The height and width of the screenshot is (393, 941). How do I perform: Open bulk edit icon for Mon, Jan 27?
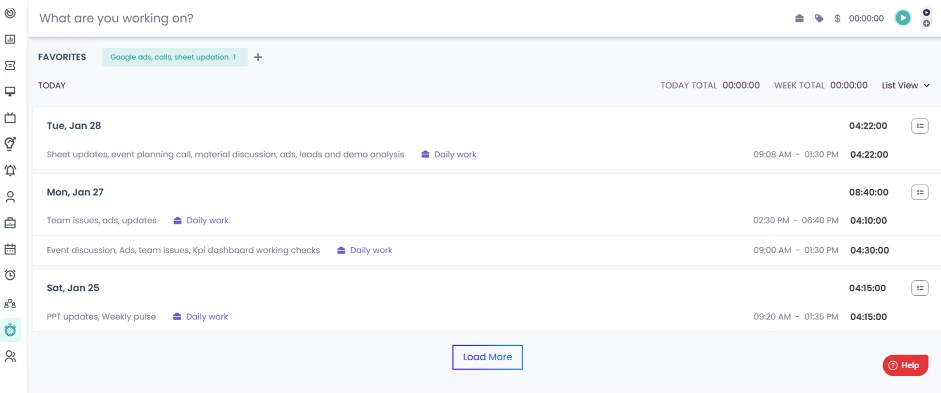920,192
